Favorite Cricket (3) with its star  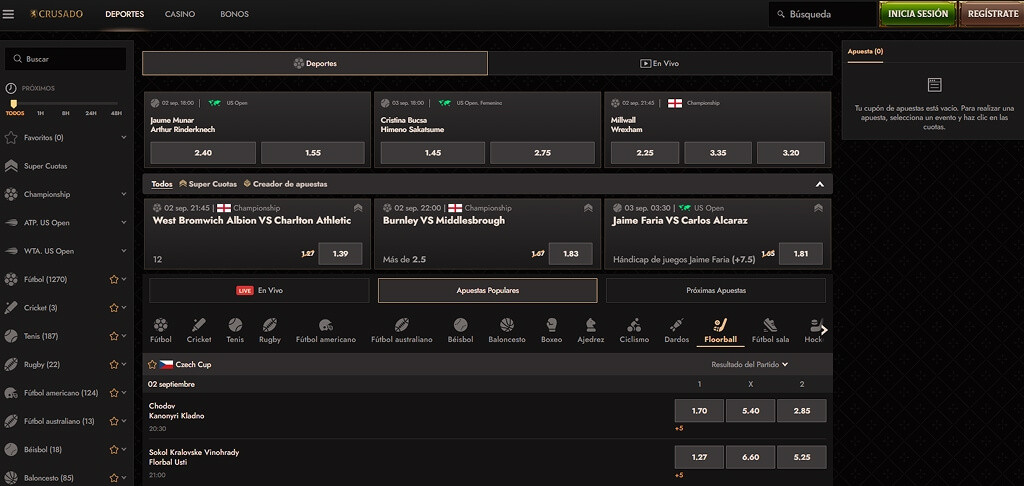[114, 308]
